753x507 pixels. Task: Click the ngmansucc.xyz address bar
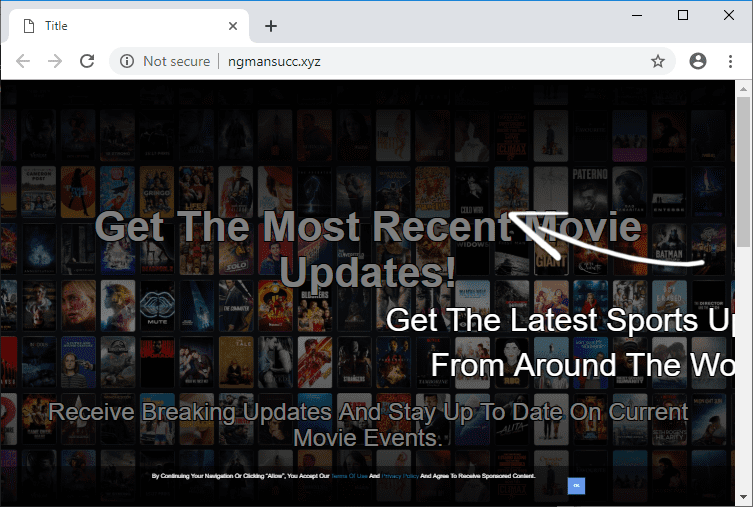click(400, 61)
